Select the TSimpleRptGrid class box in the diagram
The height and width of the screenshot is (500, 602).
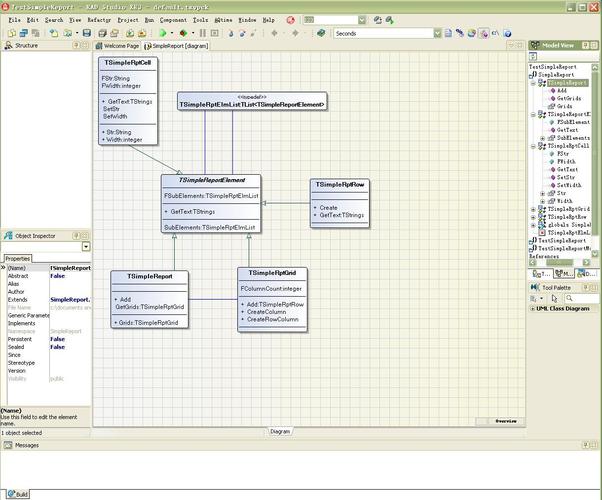tap(271, 273)
